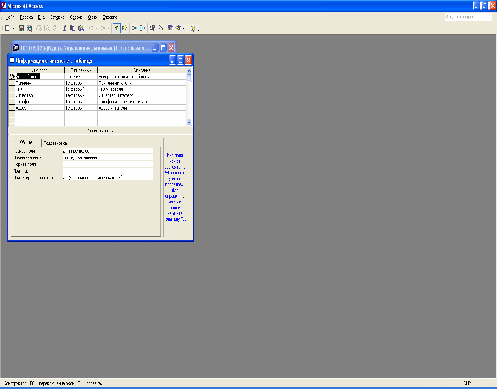Close the table design window
Viewport: 498px width, 390px height.
pyautogui.click(x=188, y=60)
